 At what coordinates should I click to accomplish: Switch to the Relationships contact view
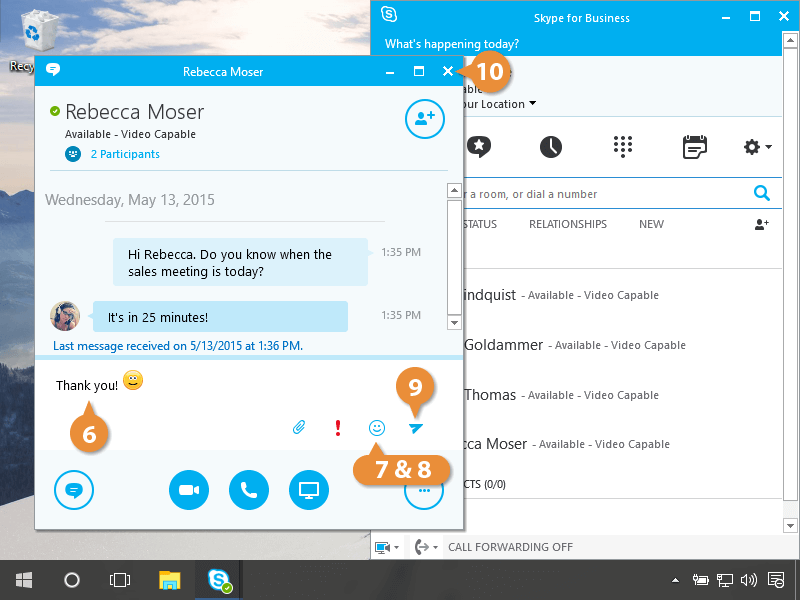tap(567, 224)
